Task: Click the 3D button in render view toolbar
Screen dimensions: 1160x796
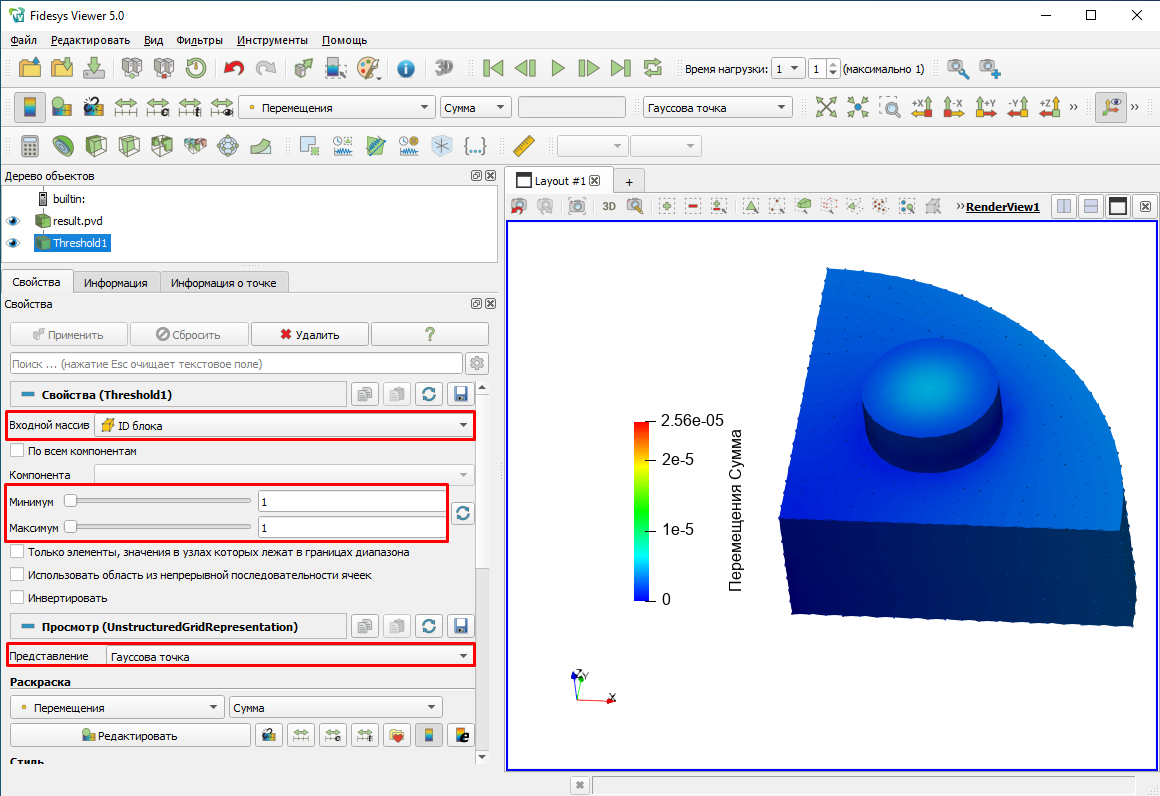Action: [x=609, y=206]
